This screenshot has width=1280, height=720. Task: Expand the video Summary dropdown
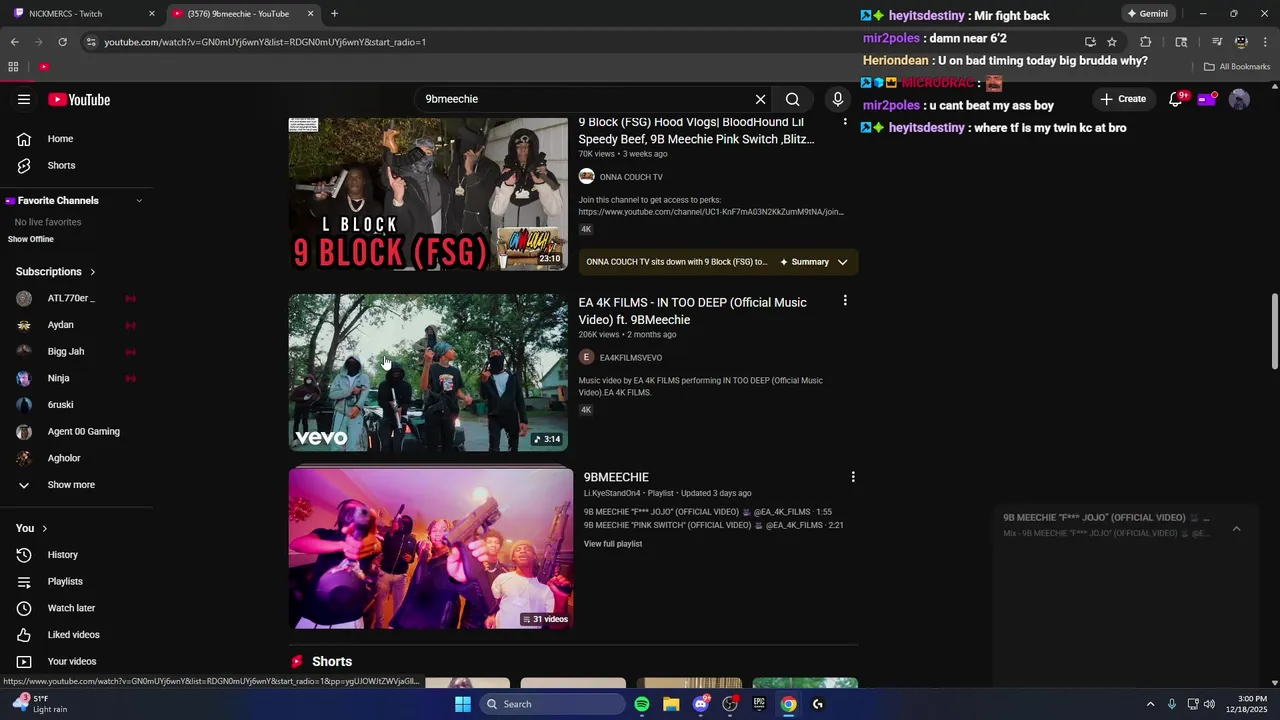coord(842,262)
